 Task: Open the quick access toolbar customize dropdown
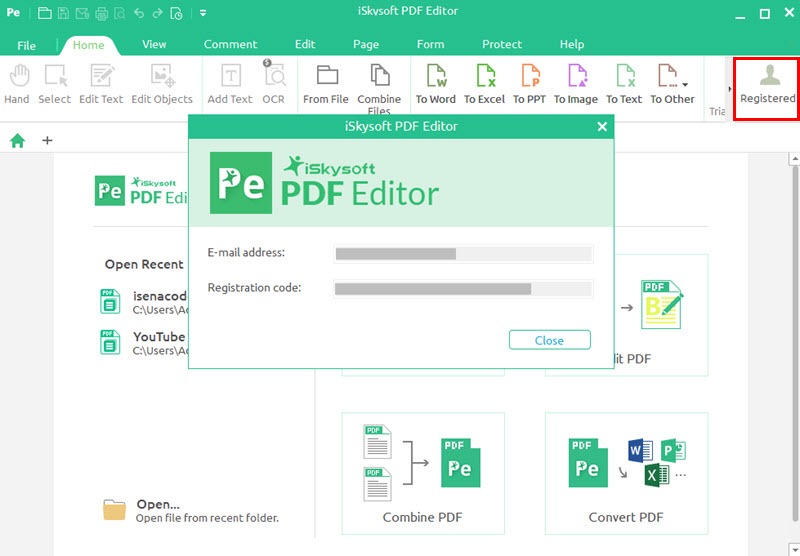click(x=203, y=13)
